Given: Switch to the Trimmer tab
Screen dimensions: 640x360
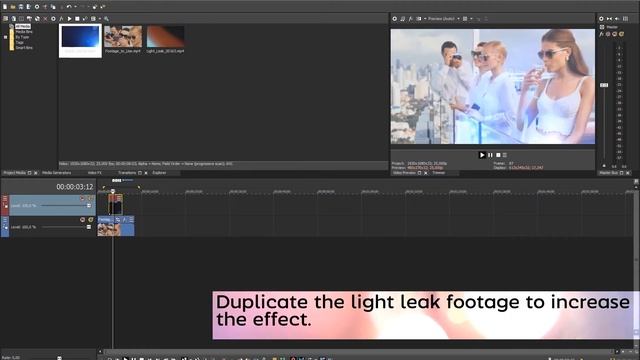Looking at the screenshot, I should (x=439, y=173).
